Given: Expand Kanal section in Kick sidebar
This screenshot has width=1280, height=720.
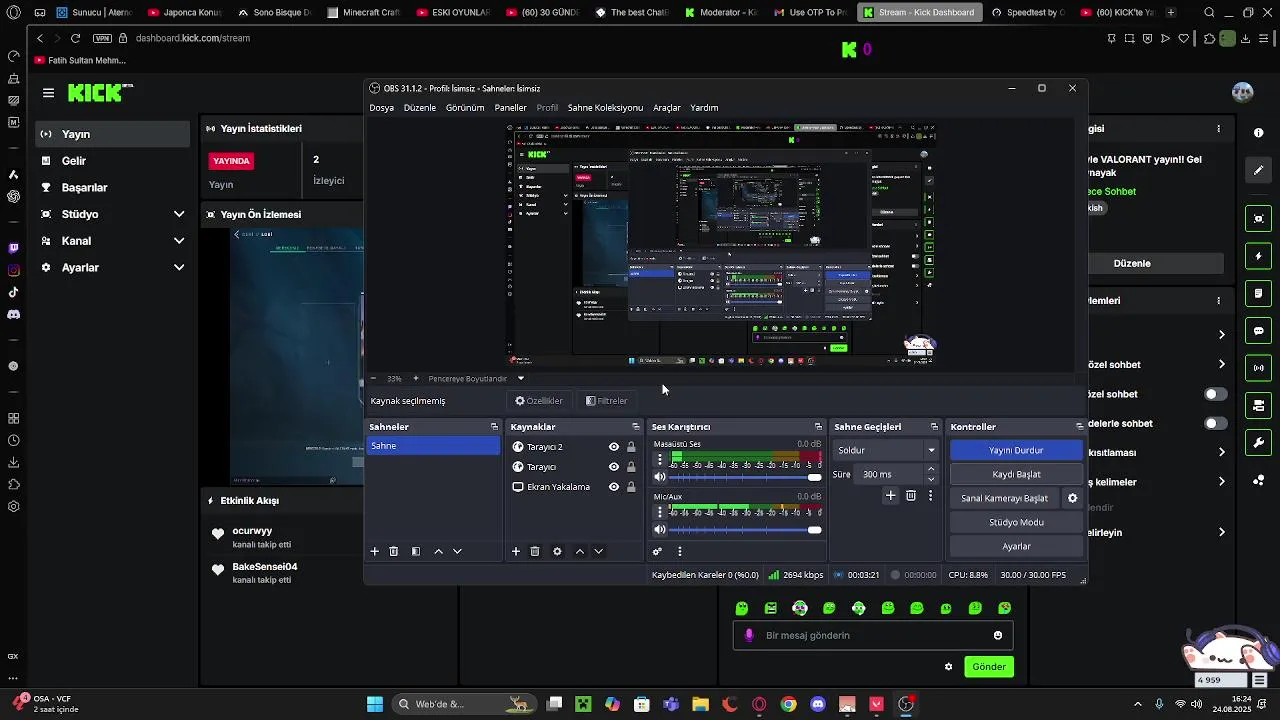Looking at the screenshot, I should 179,241.
